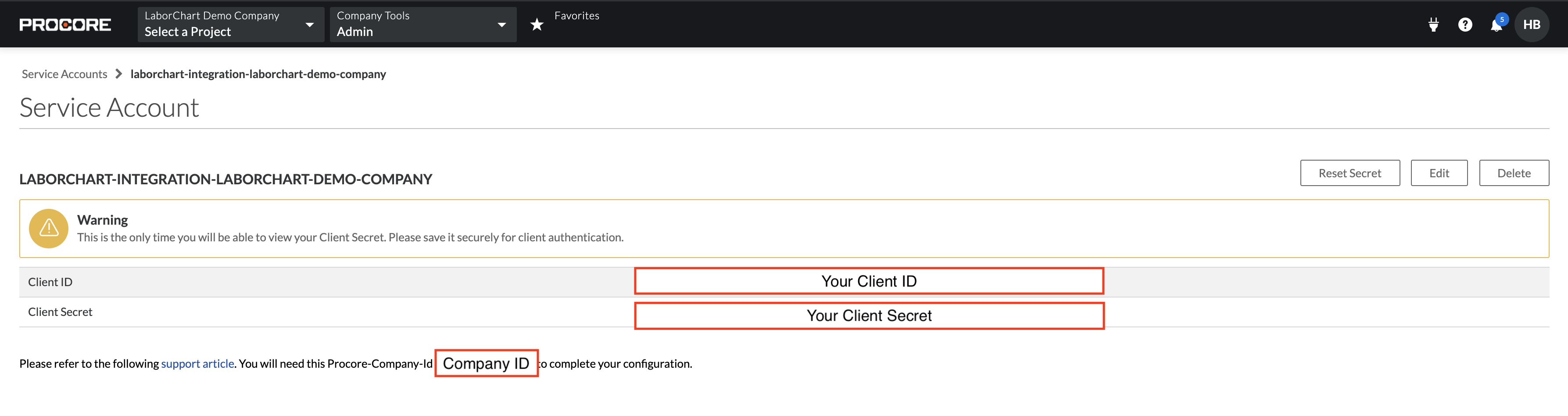Click the LABORCHART-INTEGRATION-LABORCHART-DEMO-COMPANY section title
Viewport: 1568px width, 416px height.
pos(226,179)
